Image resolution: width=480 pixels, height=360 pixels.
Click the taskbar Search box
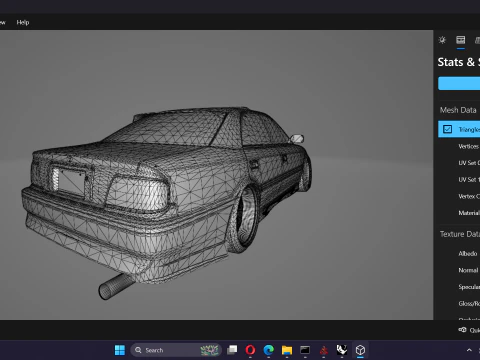(176, 350)
